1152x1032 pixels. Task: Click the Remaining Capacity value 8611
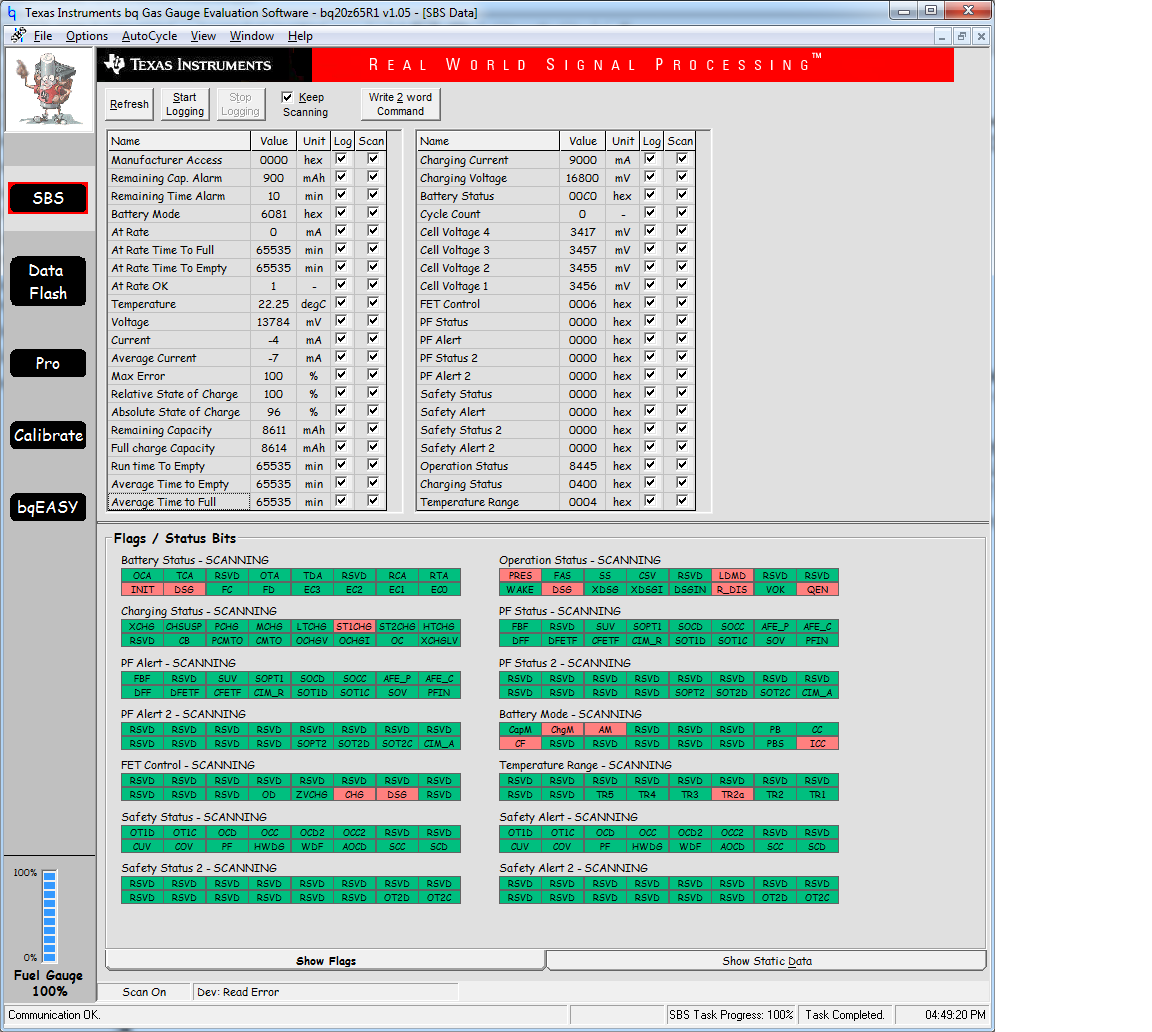coord(274,430)
